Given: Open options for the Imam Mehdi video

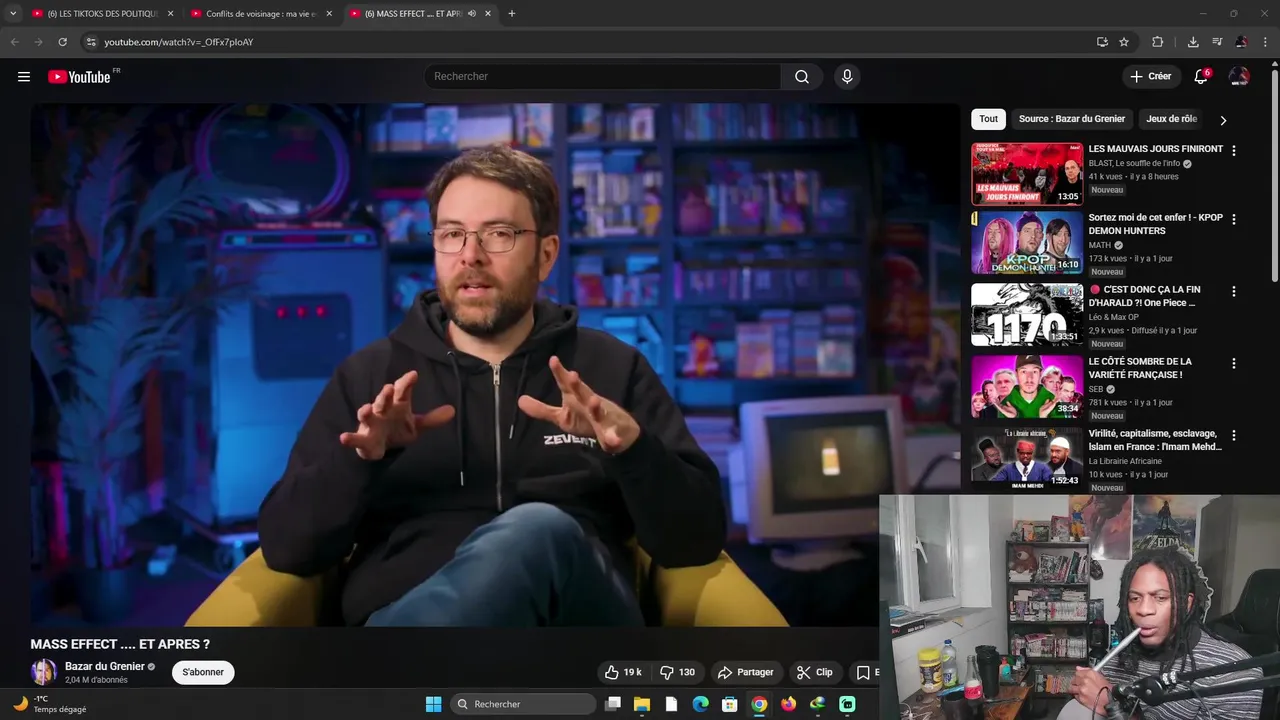Looking at the screenshot, I should coord(1233,436).
